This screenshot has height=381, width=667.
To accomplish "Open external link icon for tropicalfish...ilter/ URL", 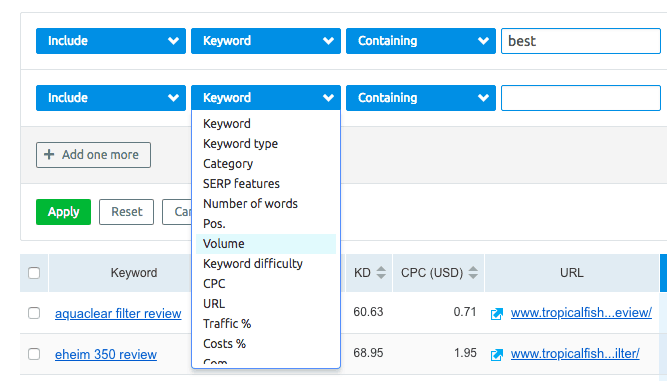I will 497,354.
